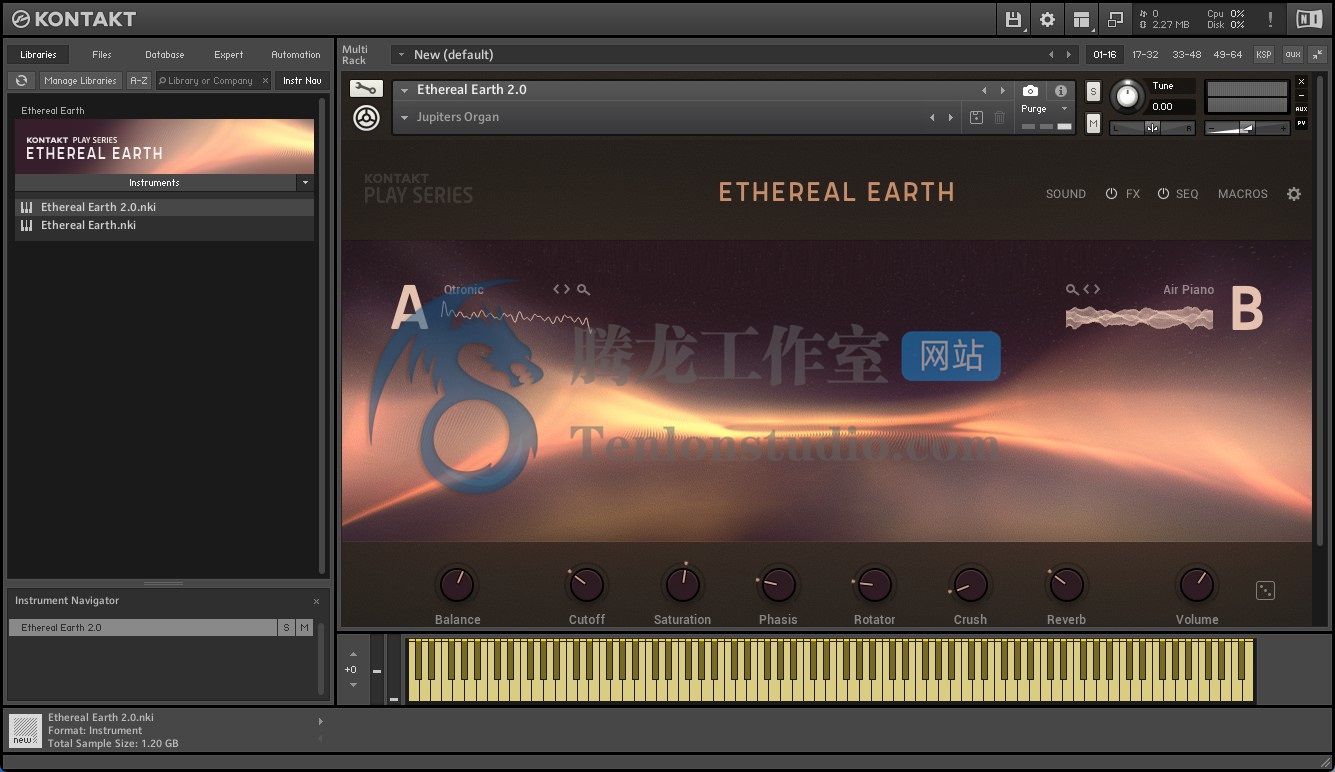
Task: Close the Instrument Navigator panel
Action: 317,601
